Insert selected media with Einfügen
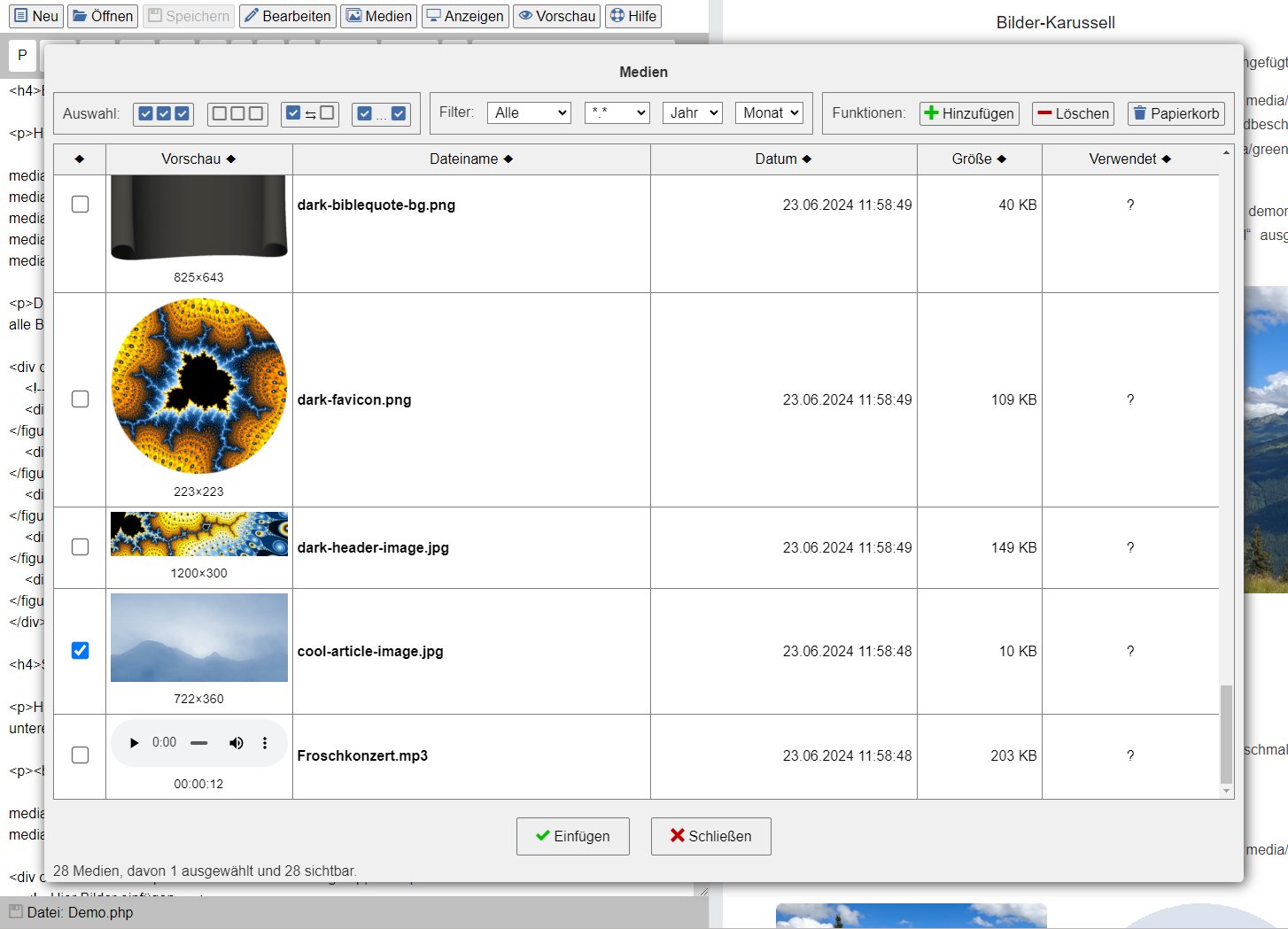Screen dimensions: 1288x929 573,836
